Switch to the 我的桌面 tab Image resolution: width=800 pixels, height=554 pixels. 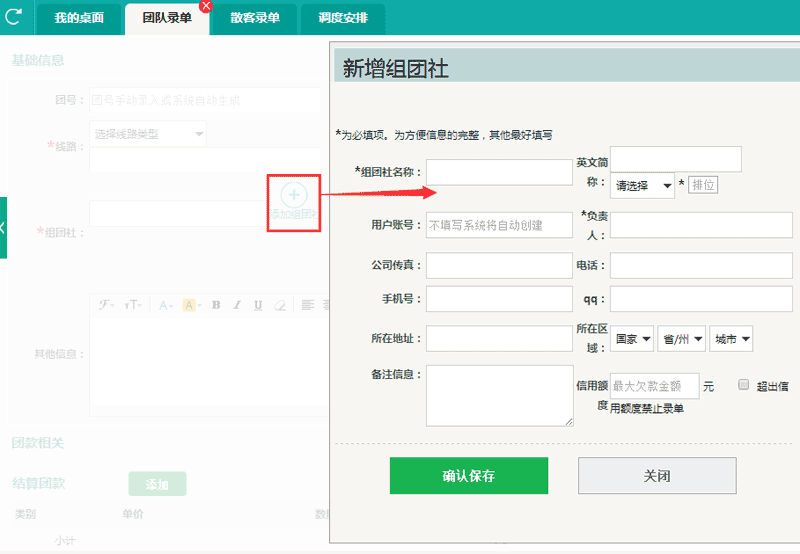(79, 18)
